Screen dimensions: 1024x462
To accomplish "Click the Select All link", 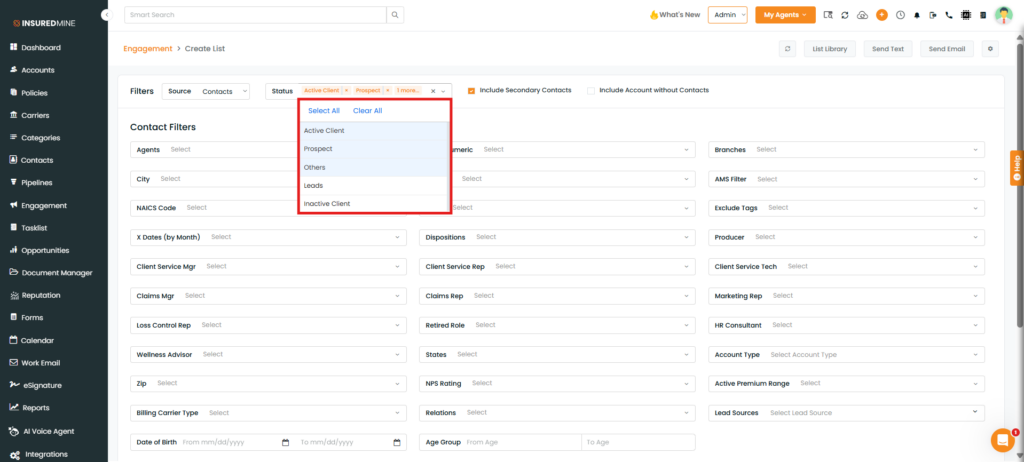I will 324,111.
